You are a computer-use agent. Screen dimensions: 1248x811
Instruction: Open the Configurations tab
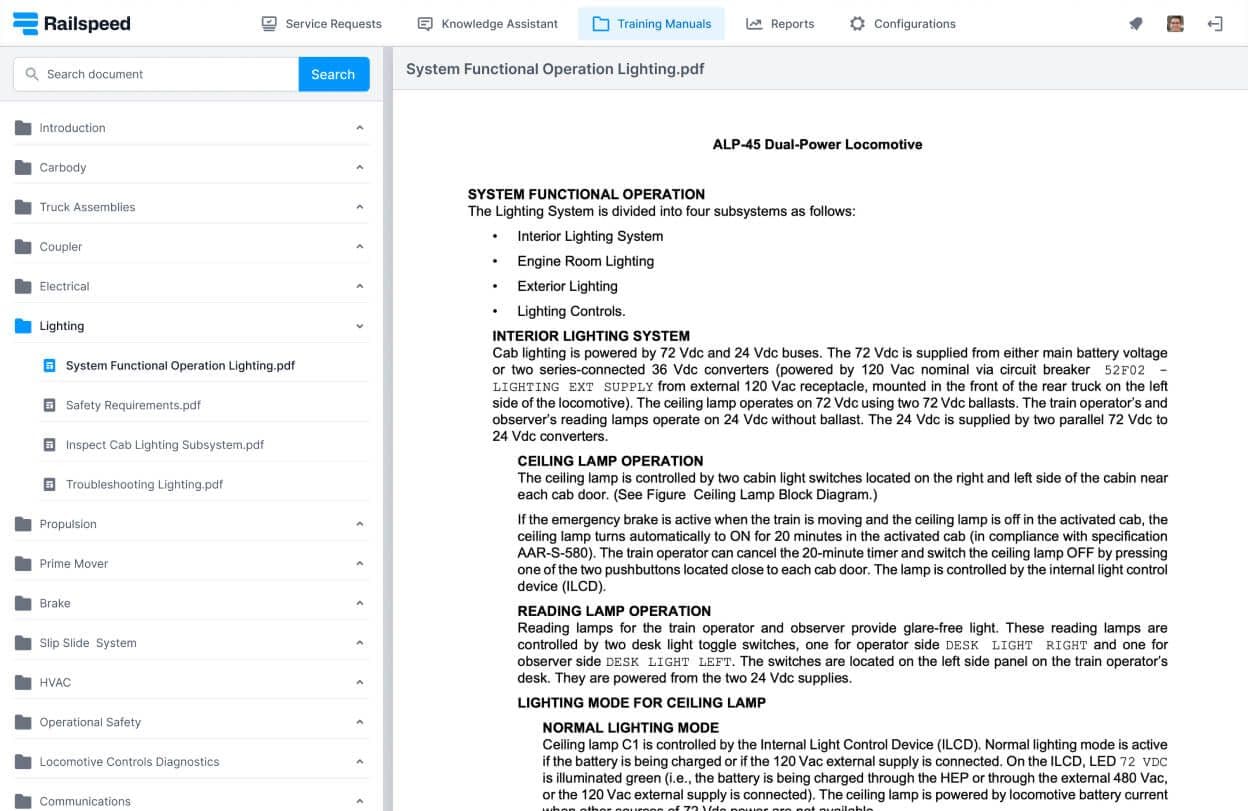902,24
